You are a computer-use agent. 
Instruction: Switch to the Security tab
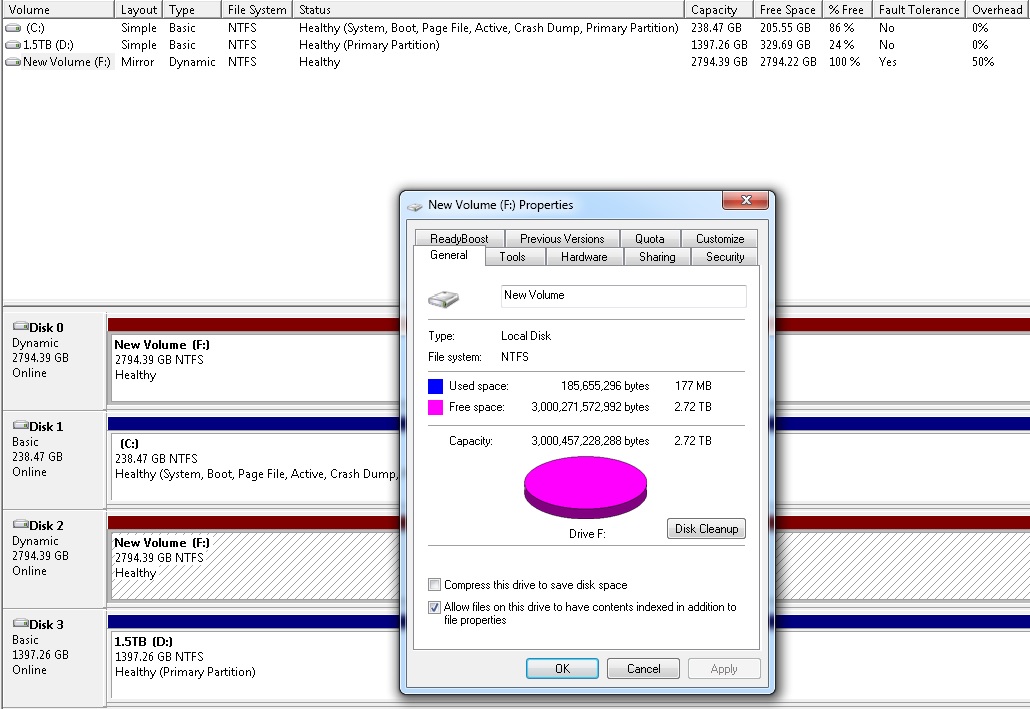(x=725, y=257)
